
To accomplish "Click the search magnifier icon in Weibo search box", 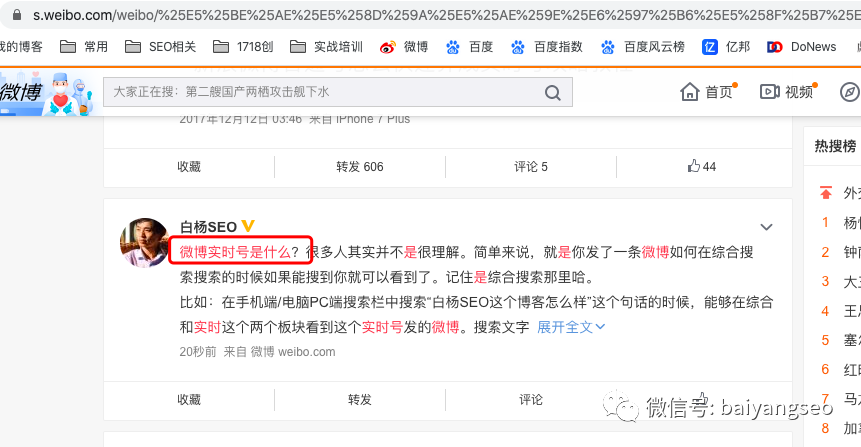I will tap(552, 93).
